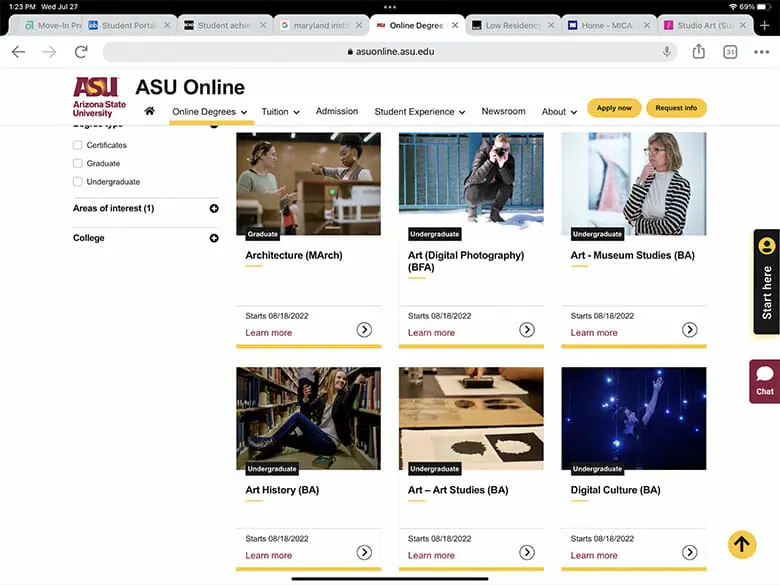The image size is (780, 585).
Task: Click the ASU Online heading
Action: pyautogui.click(x=190, y=88)
